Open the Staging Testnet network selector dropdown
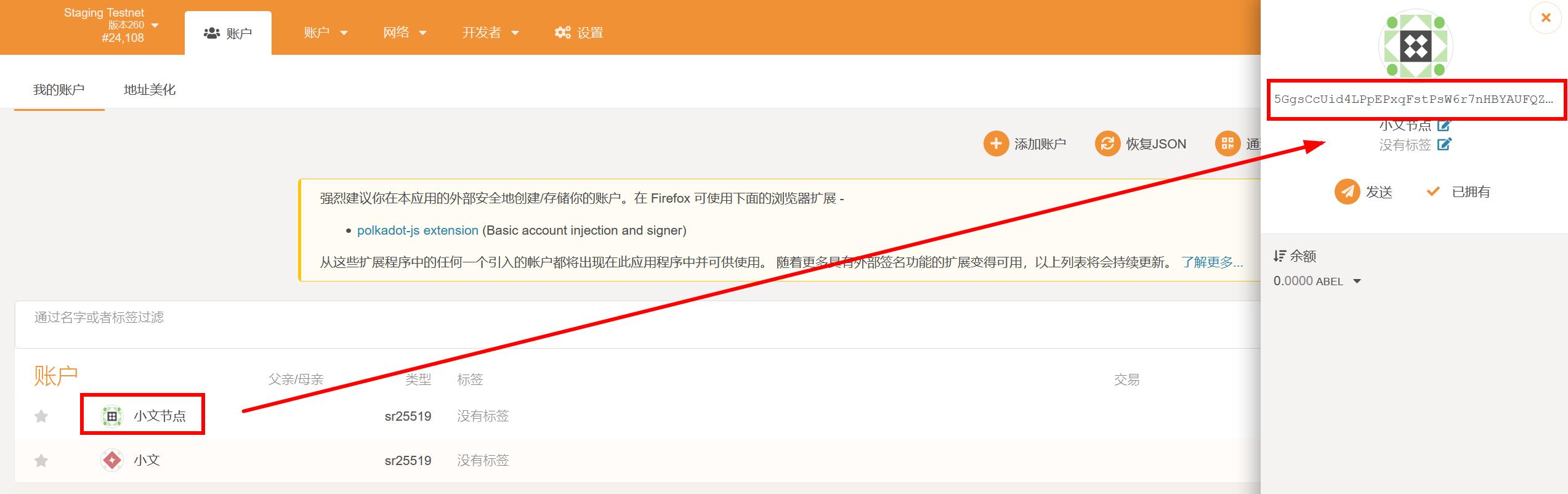 coord(111,25)
